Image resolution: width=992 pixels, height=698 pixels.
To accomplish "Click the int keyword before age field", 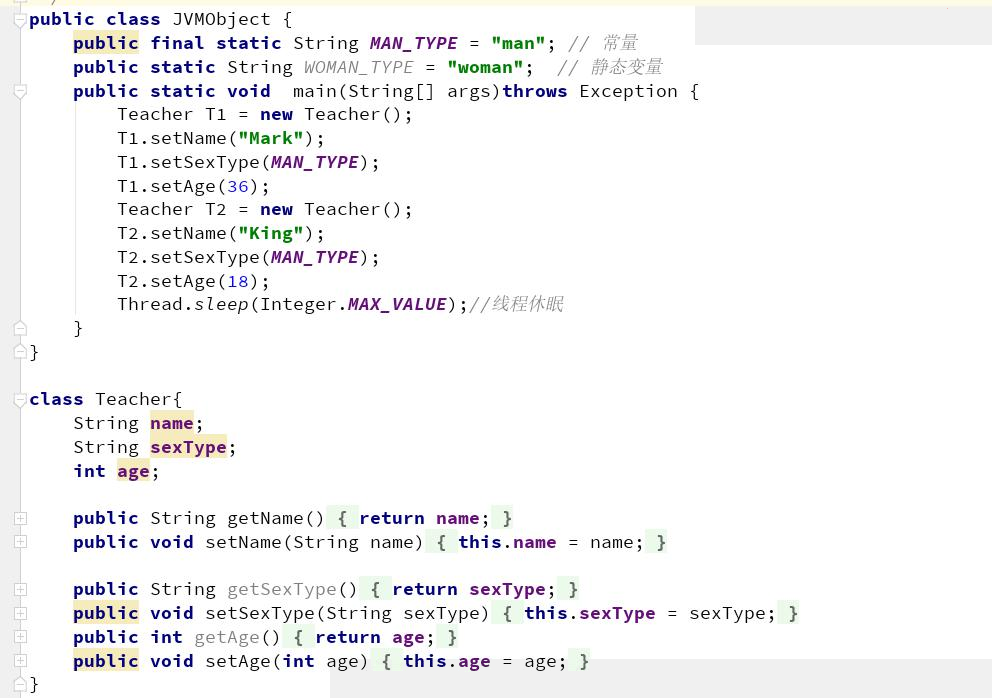I will pos(89,471).
